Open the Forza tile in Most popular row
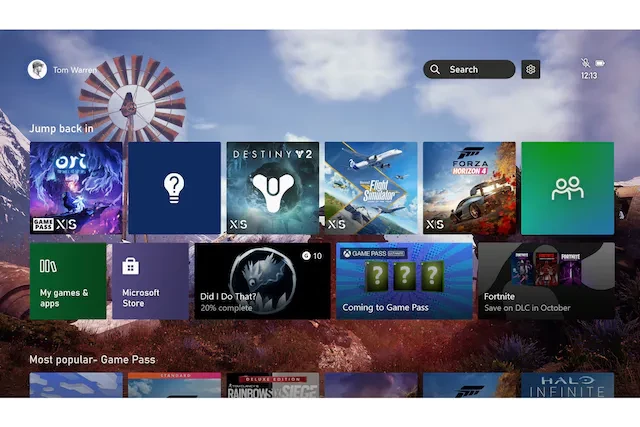 [469, 385]
